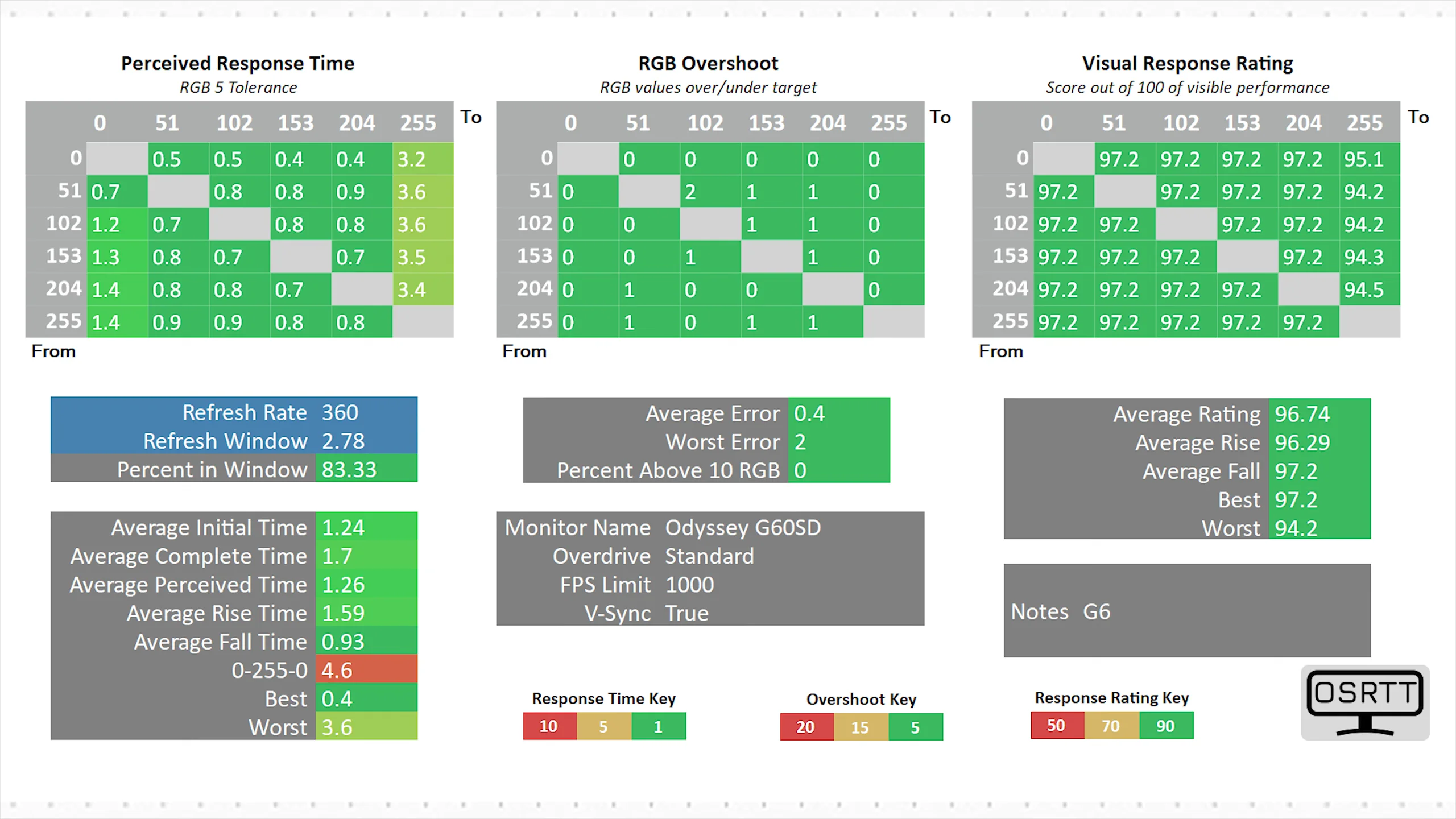Click the FPS Limit value 1000

click(689, 585)
